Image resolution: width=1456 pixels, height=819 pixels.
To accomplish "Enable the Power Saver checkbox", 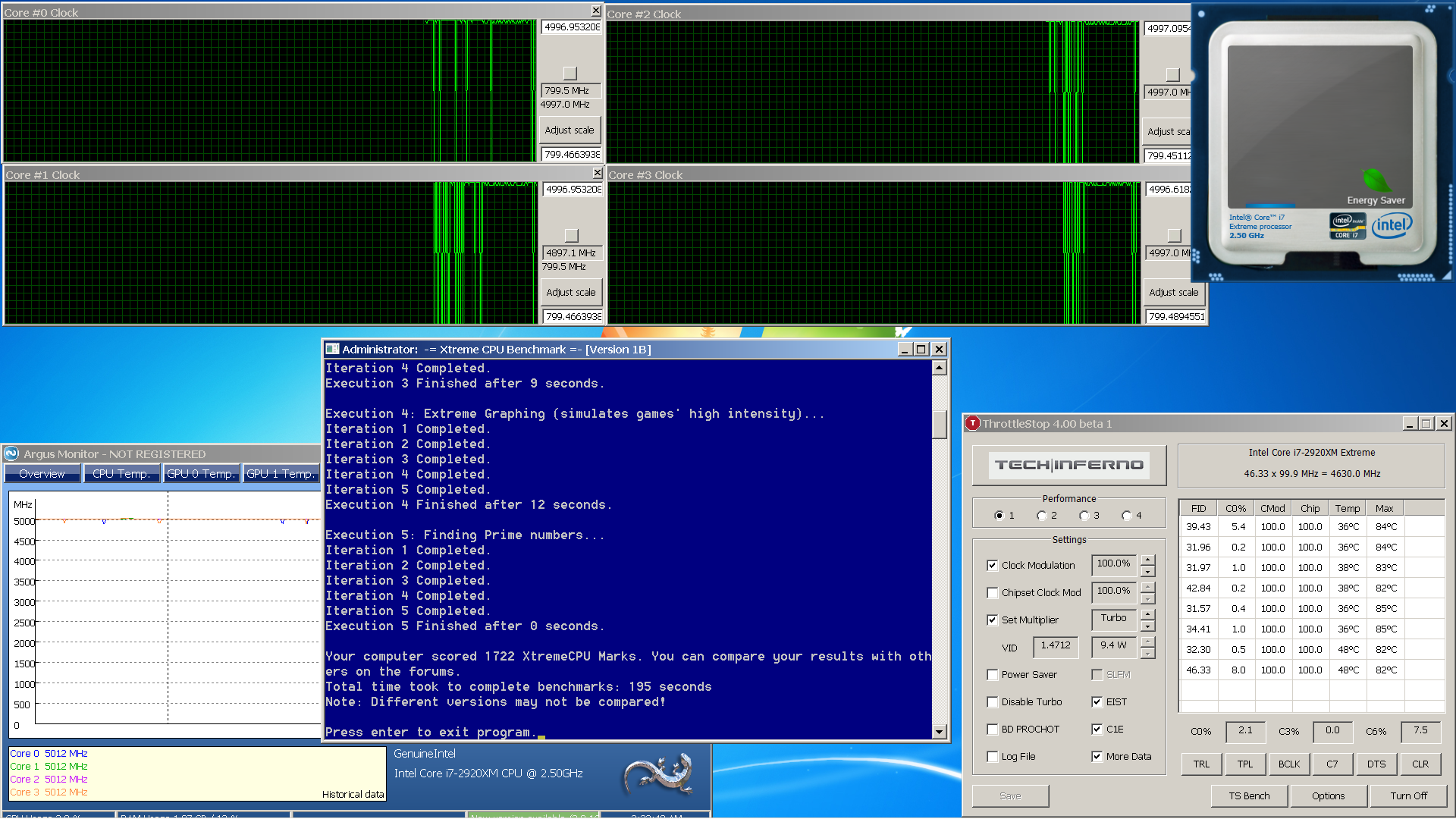I will (x=992, y=675).
